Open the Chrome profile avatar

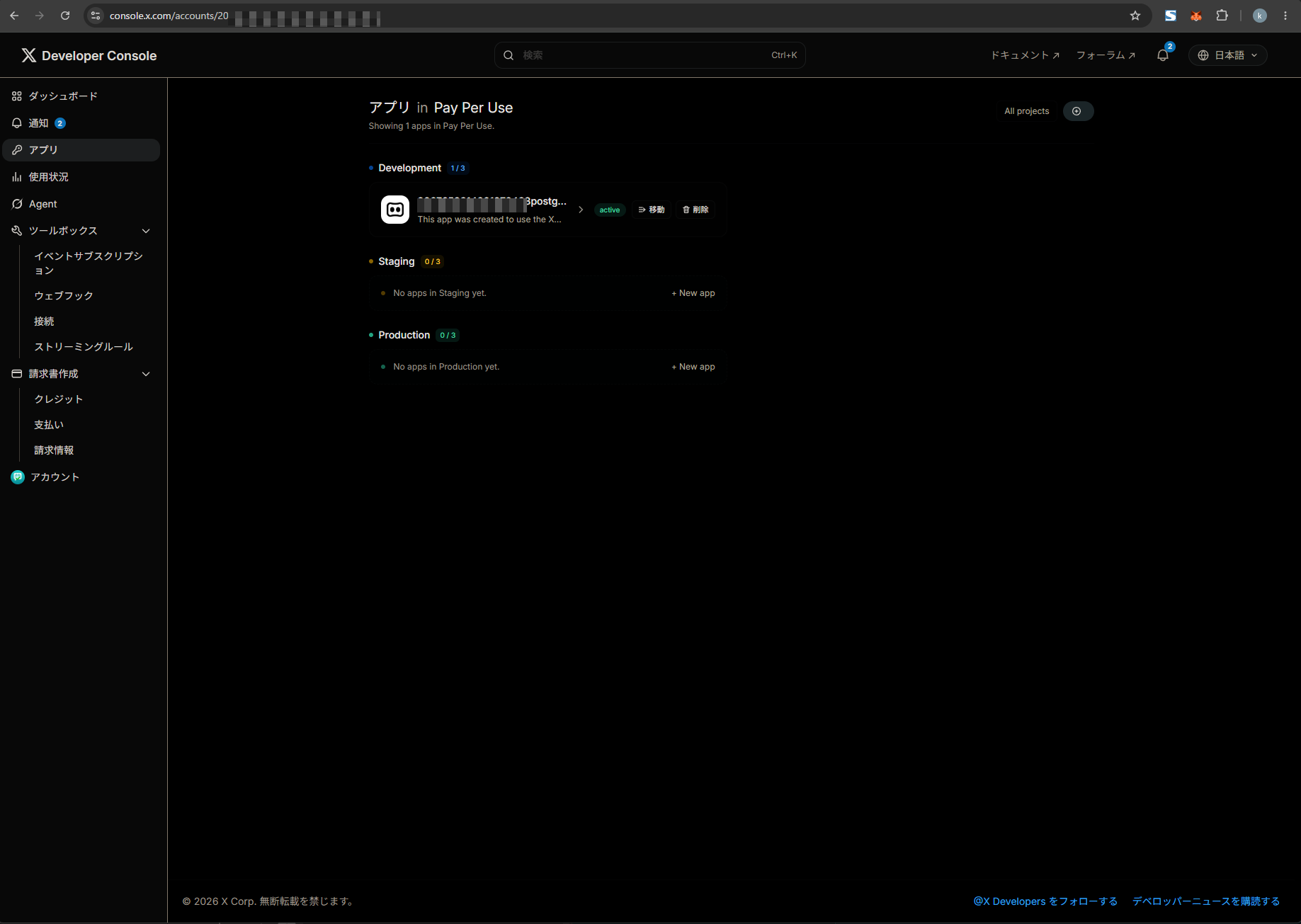[1259, 16]
